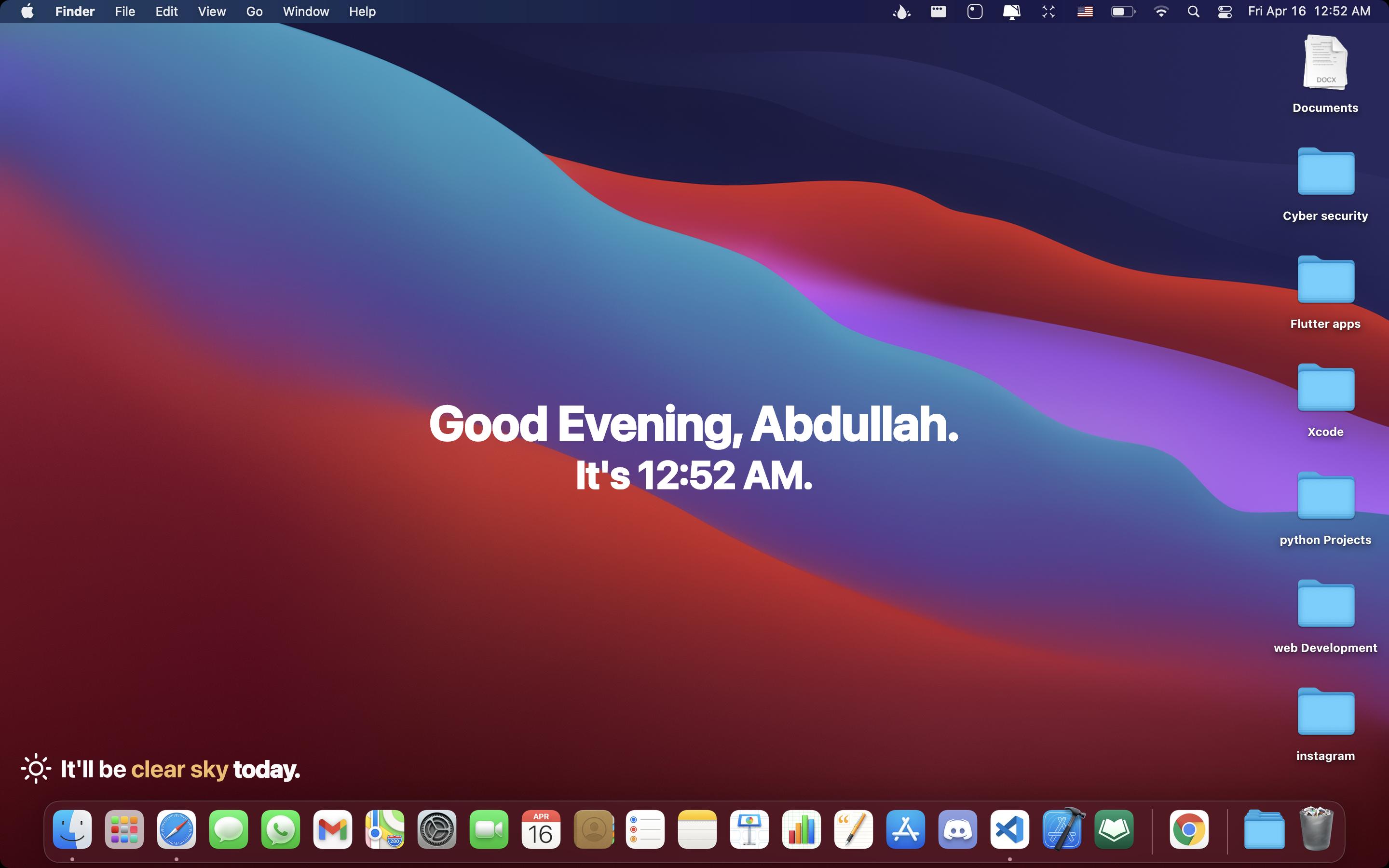Launch Google Chrome from Dock
This screenshot has height=868, width=1389.
[1189, 829]
